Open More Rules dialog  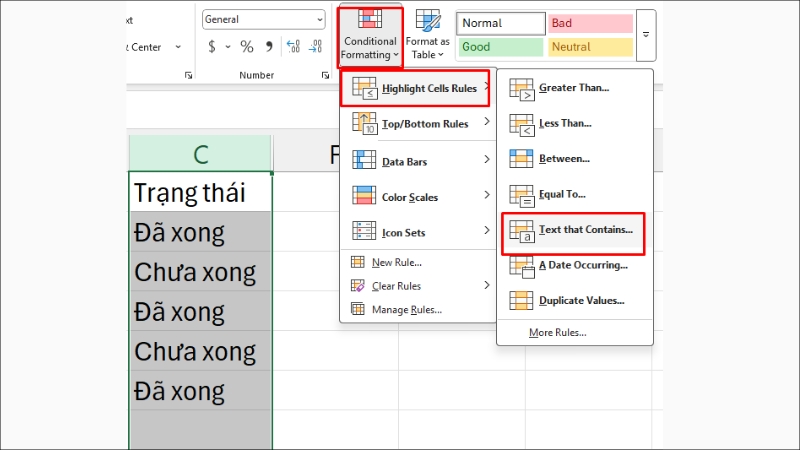[574, 333]
